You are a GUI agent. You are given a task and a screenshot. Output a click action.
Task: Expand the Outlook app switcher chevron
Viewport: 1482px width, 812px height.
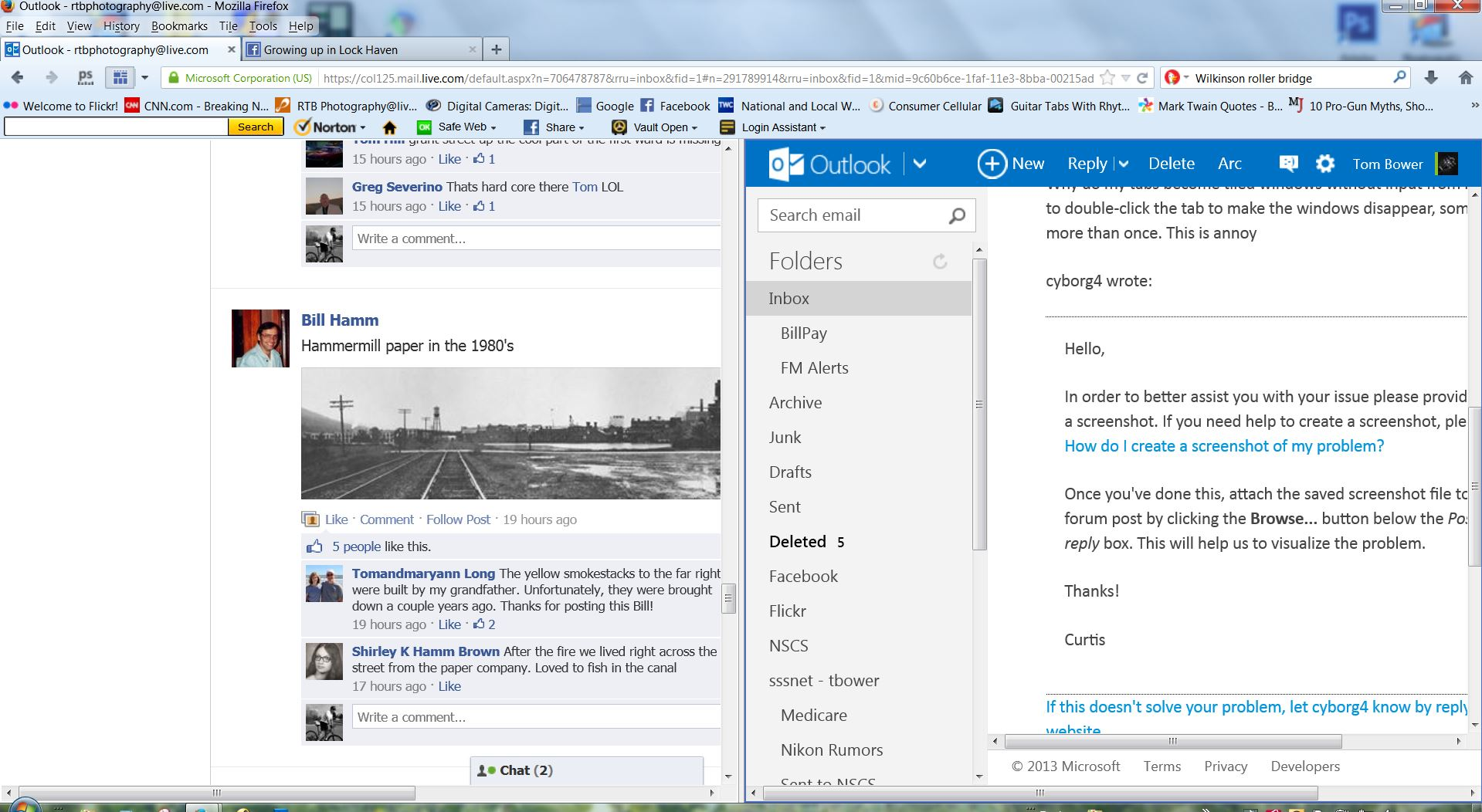(x=920, y=164)
